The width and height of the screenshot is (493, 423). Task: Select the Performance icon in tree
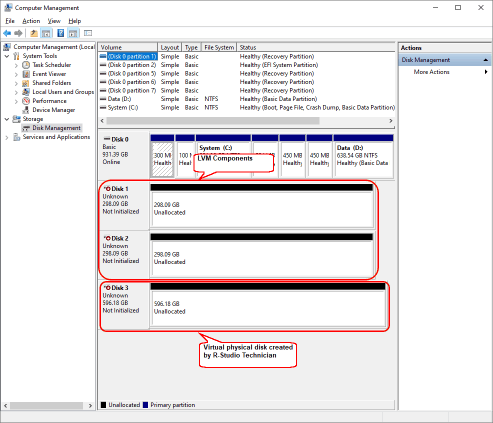pyautogui.click(x=26, y=101)
